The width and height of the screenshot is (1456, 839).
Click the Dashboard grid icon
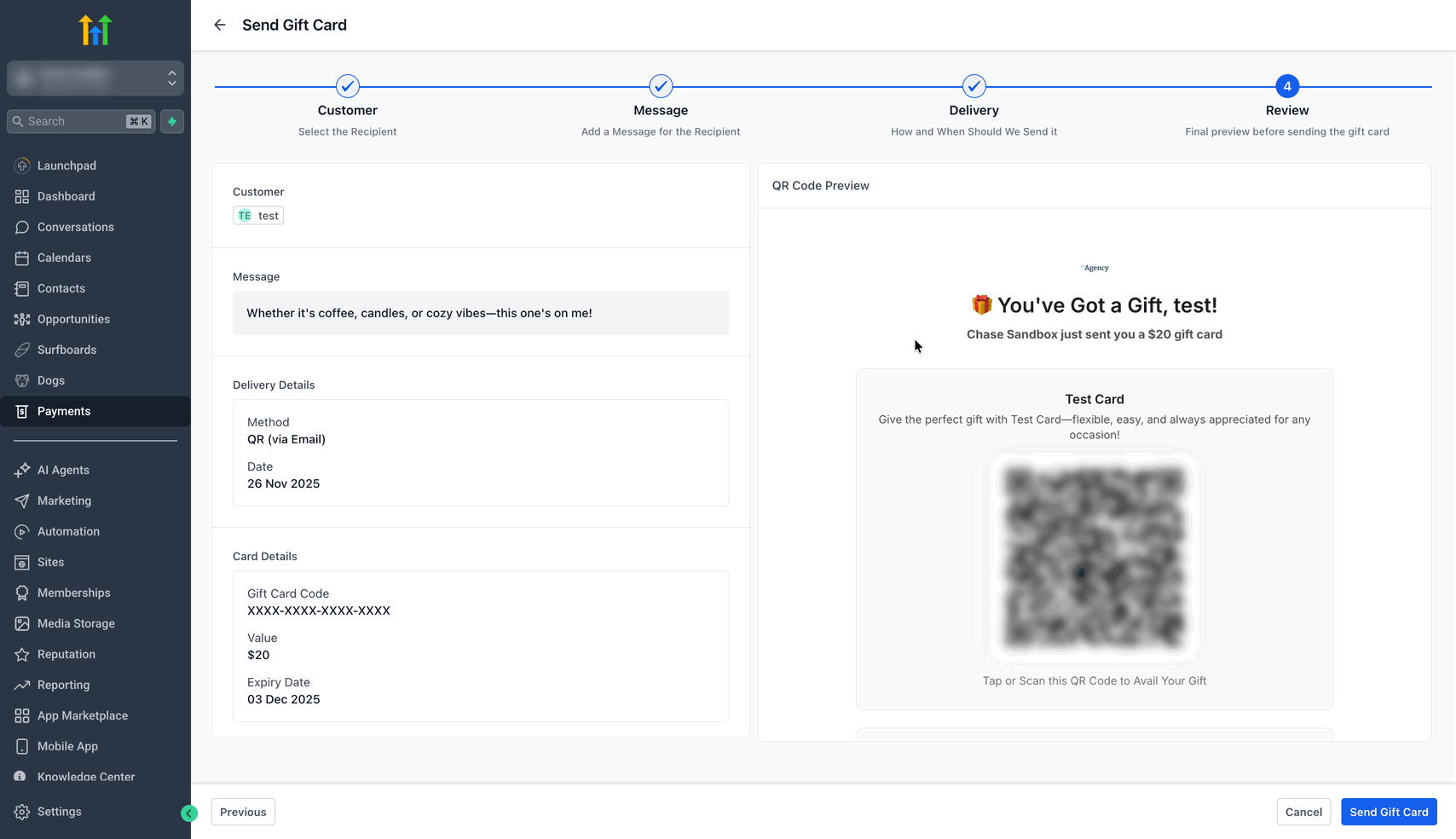click(x=22, y=196)
